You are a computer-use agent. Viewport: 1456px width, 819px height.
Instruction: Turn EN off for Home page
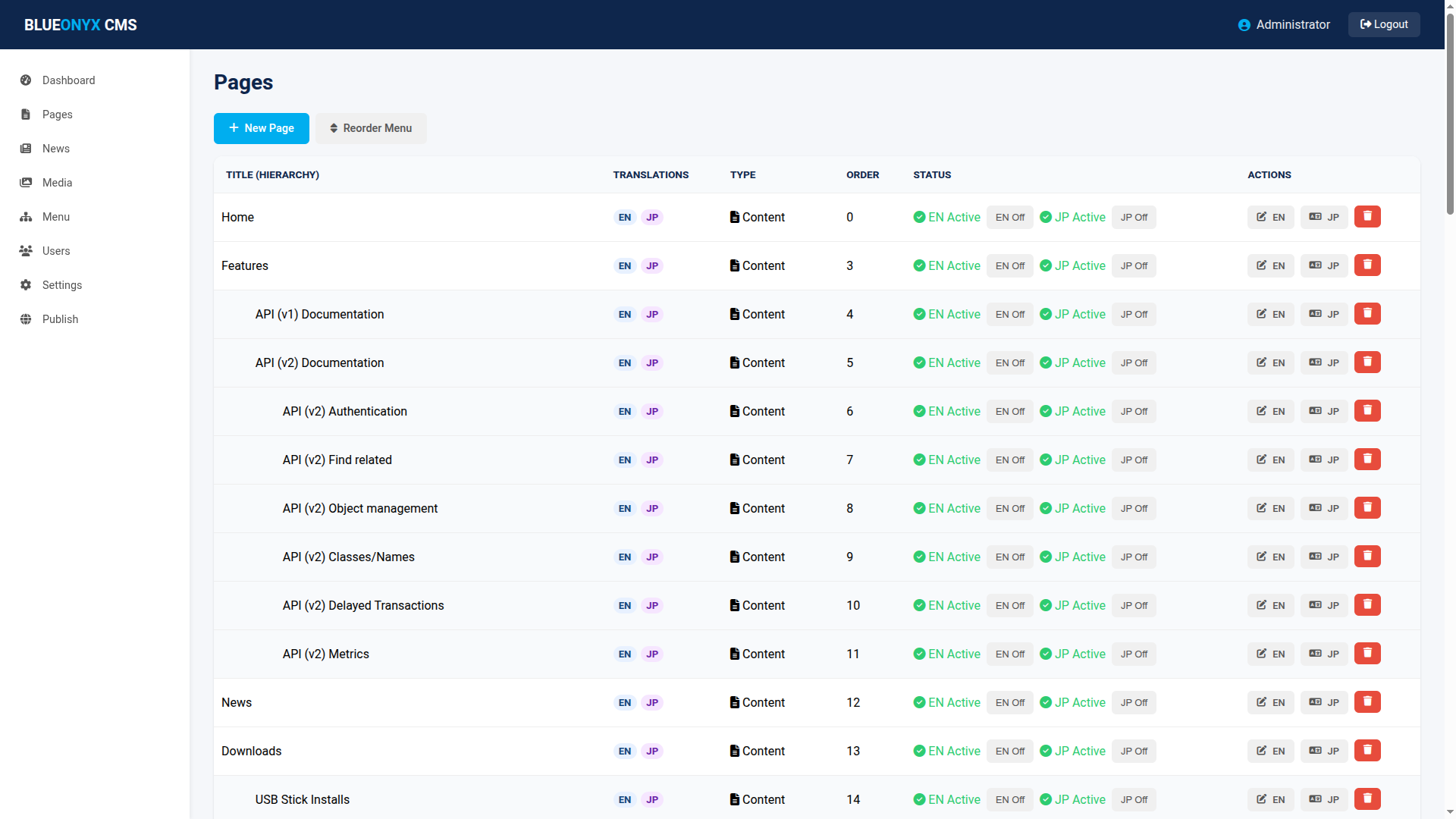tap(1009, 218)
